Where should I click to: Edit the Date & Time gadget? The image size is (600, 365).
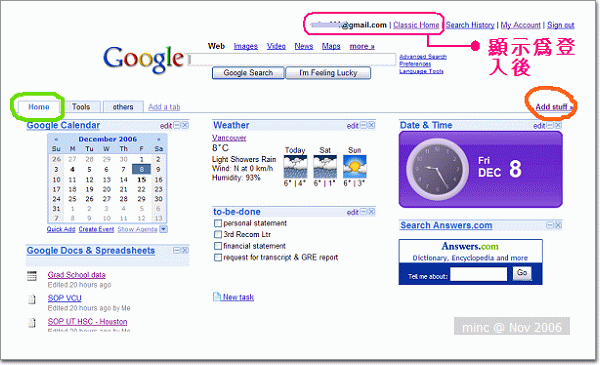(539, 126)
